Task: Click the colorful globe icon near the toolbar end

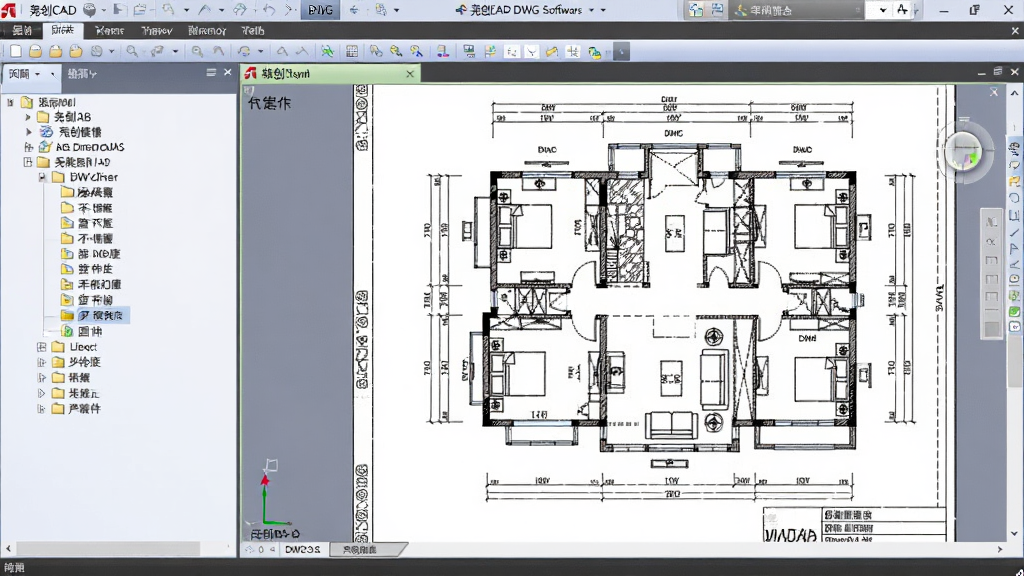Action: click(594, 52)
